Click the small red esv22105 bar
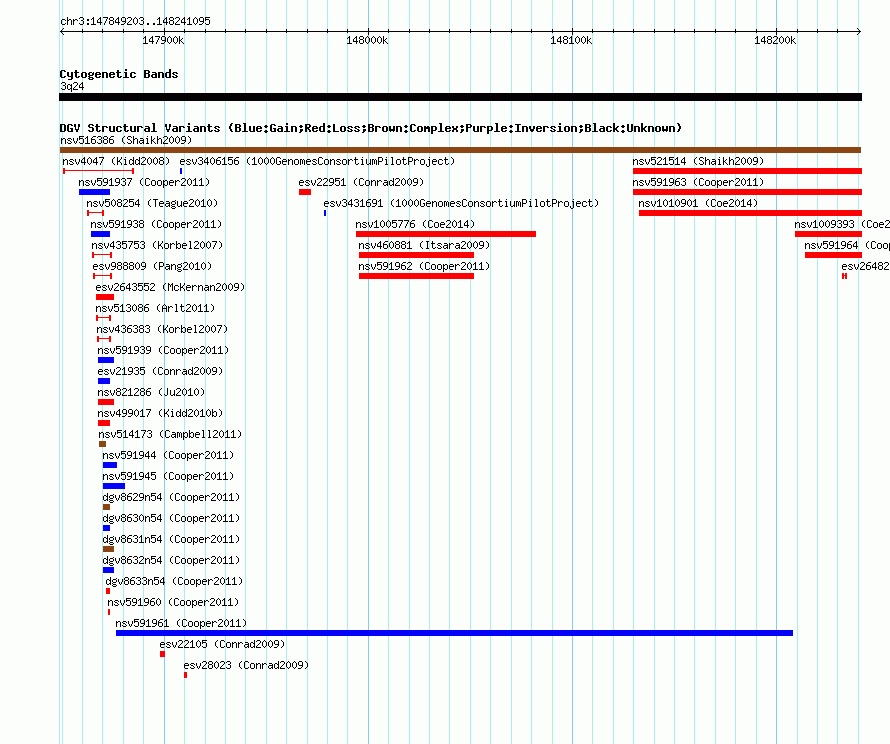 click(x=162, y=654)
